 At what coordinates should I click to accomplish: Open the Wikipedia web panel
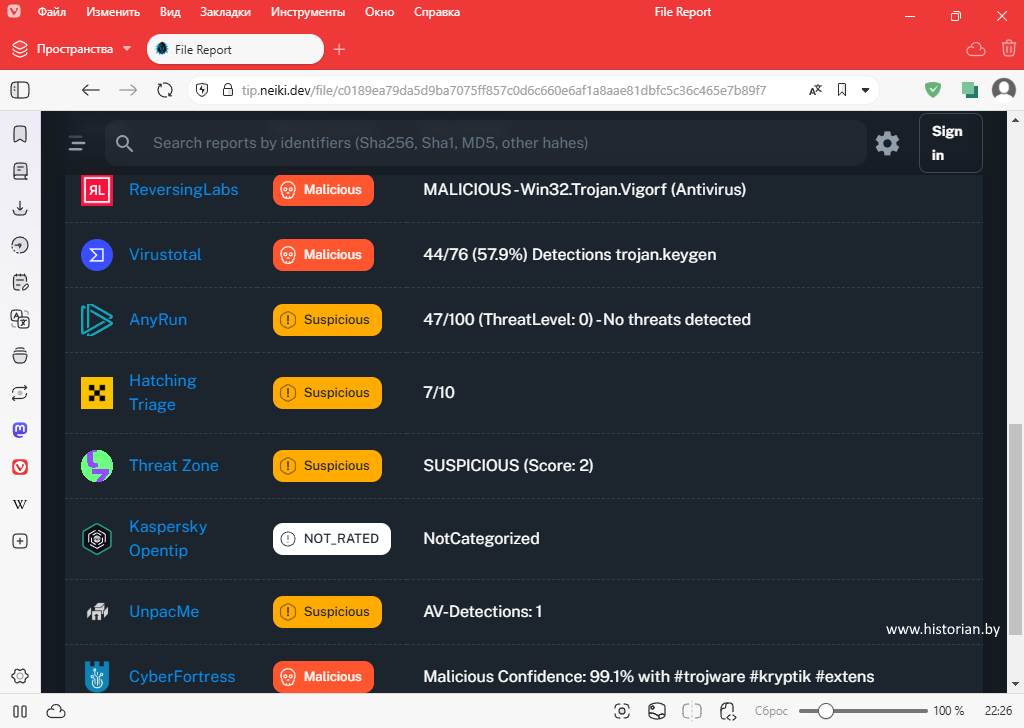pyautogui.click(x=20, y=504)
